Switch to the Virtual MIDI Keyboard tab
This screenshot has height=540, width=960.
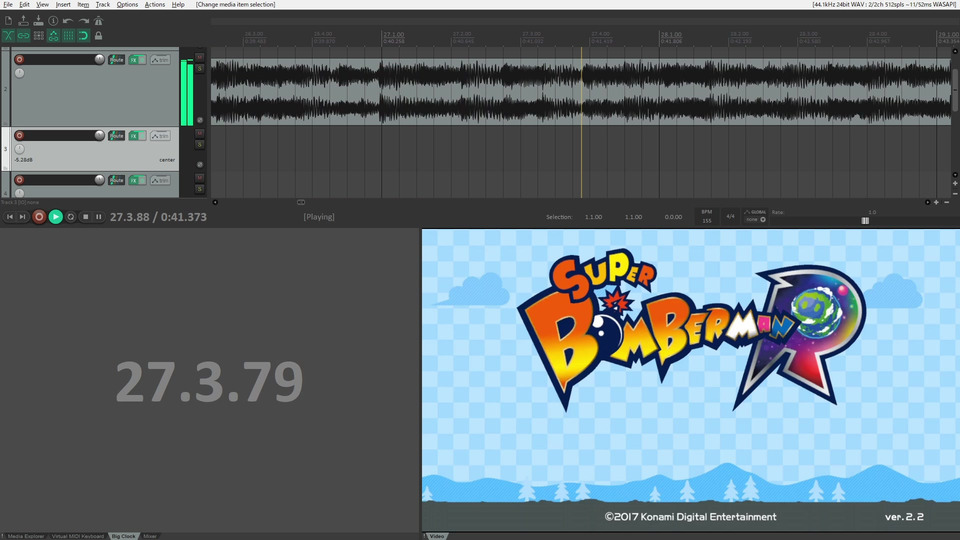(x=78, y=536)
